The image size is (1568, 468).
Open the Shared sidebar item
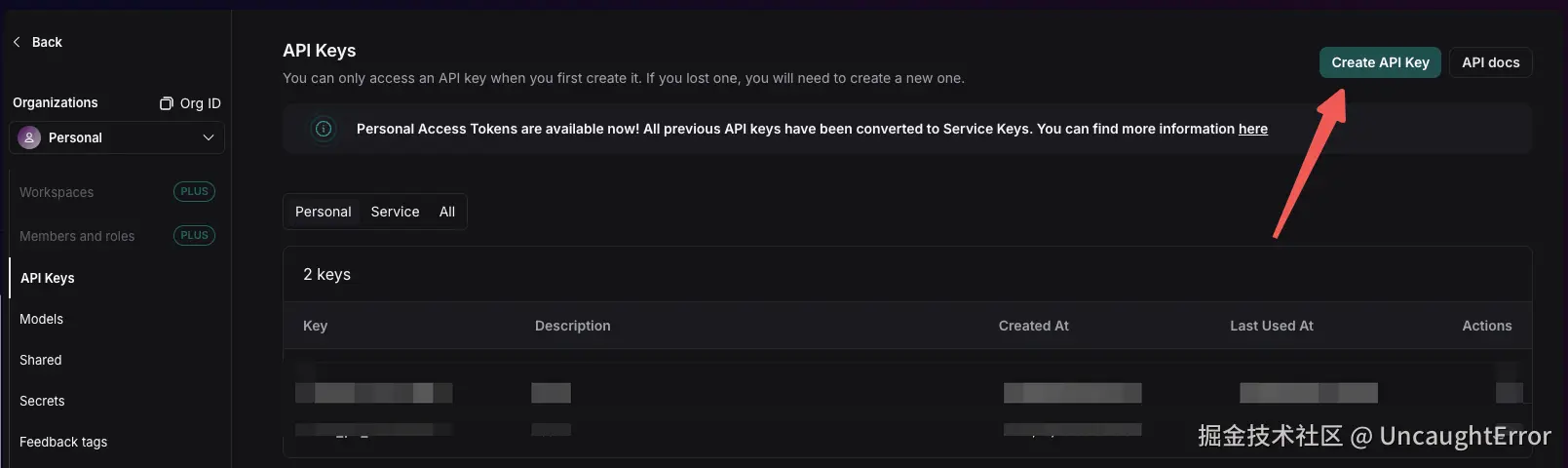click(x=41, y=360)
